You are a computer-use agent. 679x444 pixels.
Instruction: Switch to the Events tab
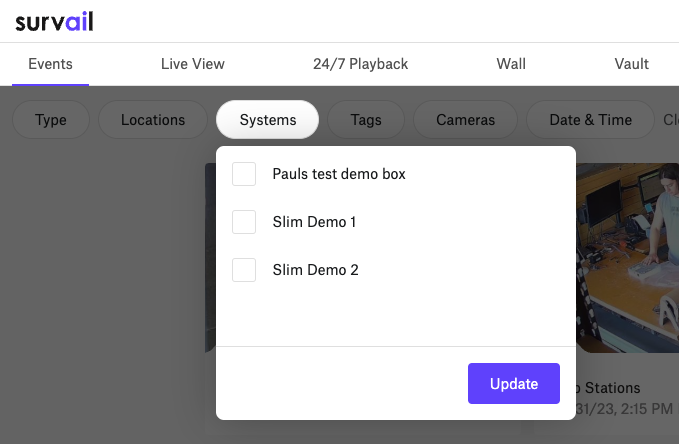(50, 64)
